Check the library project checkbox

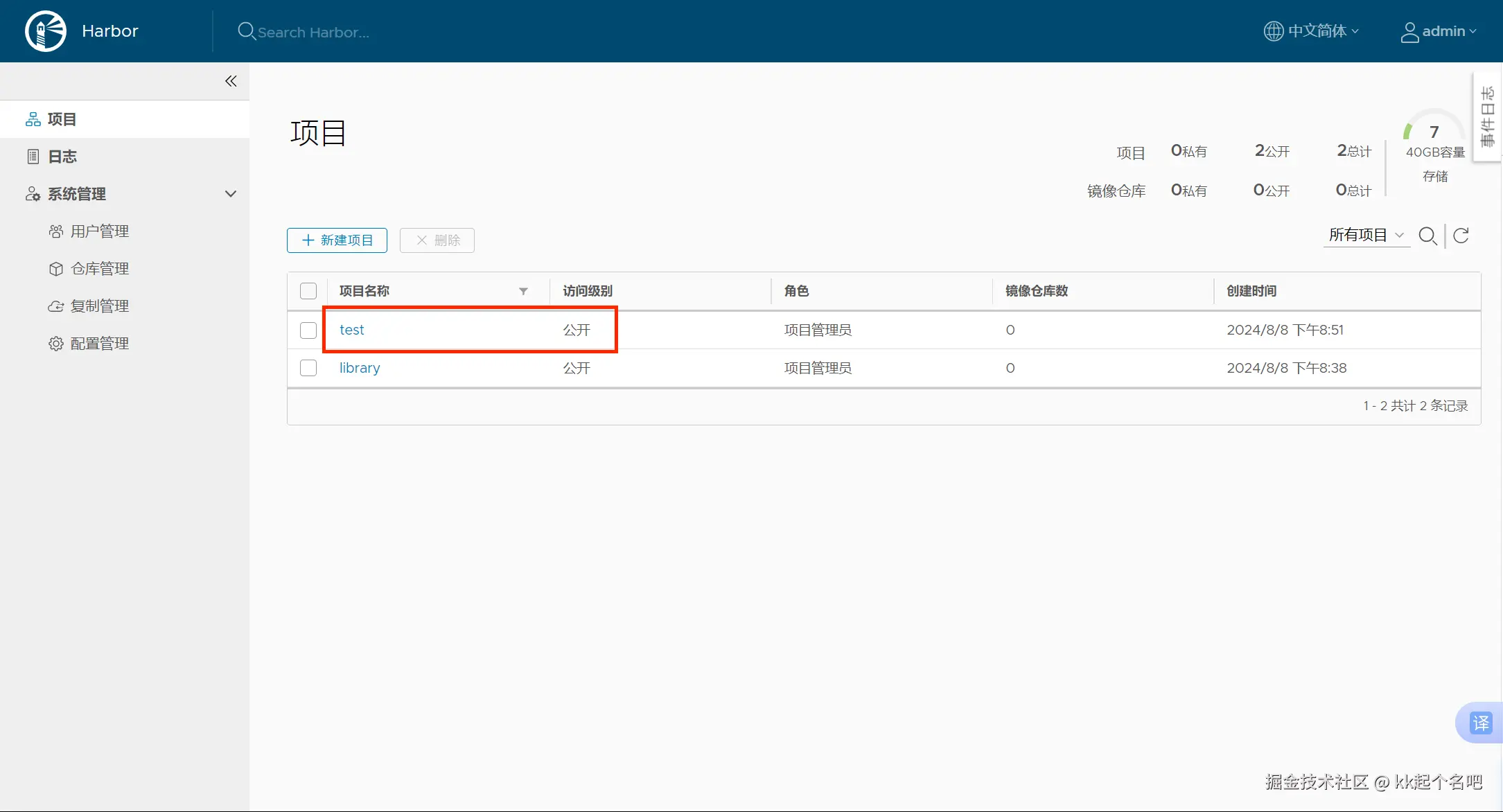point(308,368)
